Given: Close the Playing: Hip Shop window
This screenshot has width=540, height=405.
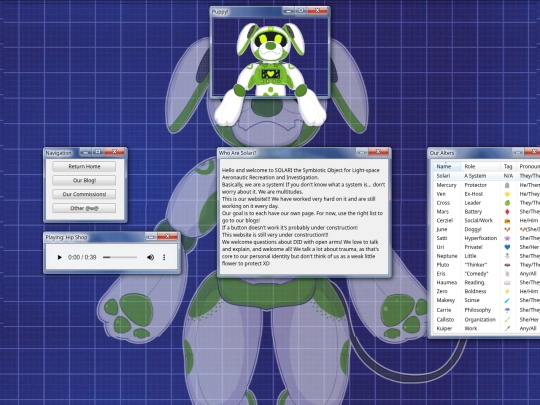Looking at the screenshot, I should (167, 236).
